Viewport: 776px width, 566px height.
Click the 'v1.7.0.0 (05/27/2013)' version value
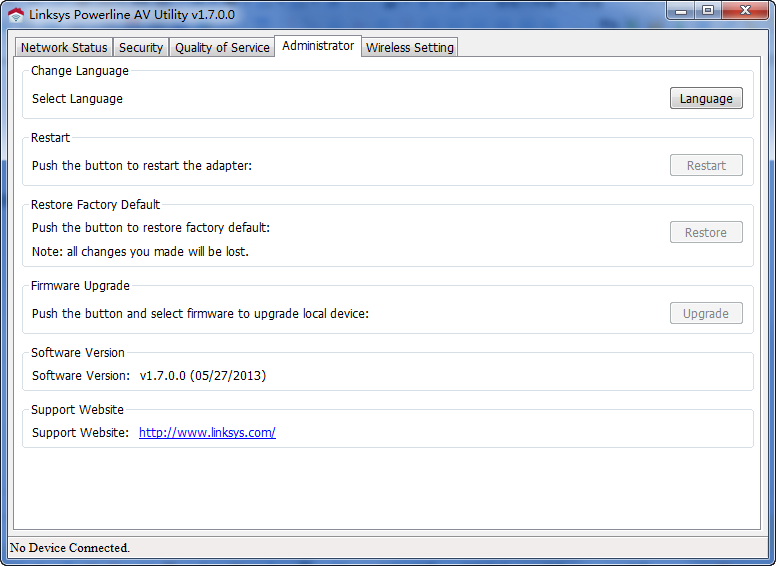pos(203,376)
